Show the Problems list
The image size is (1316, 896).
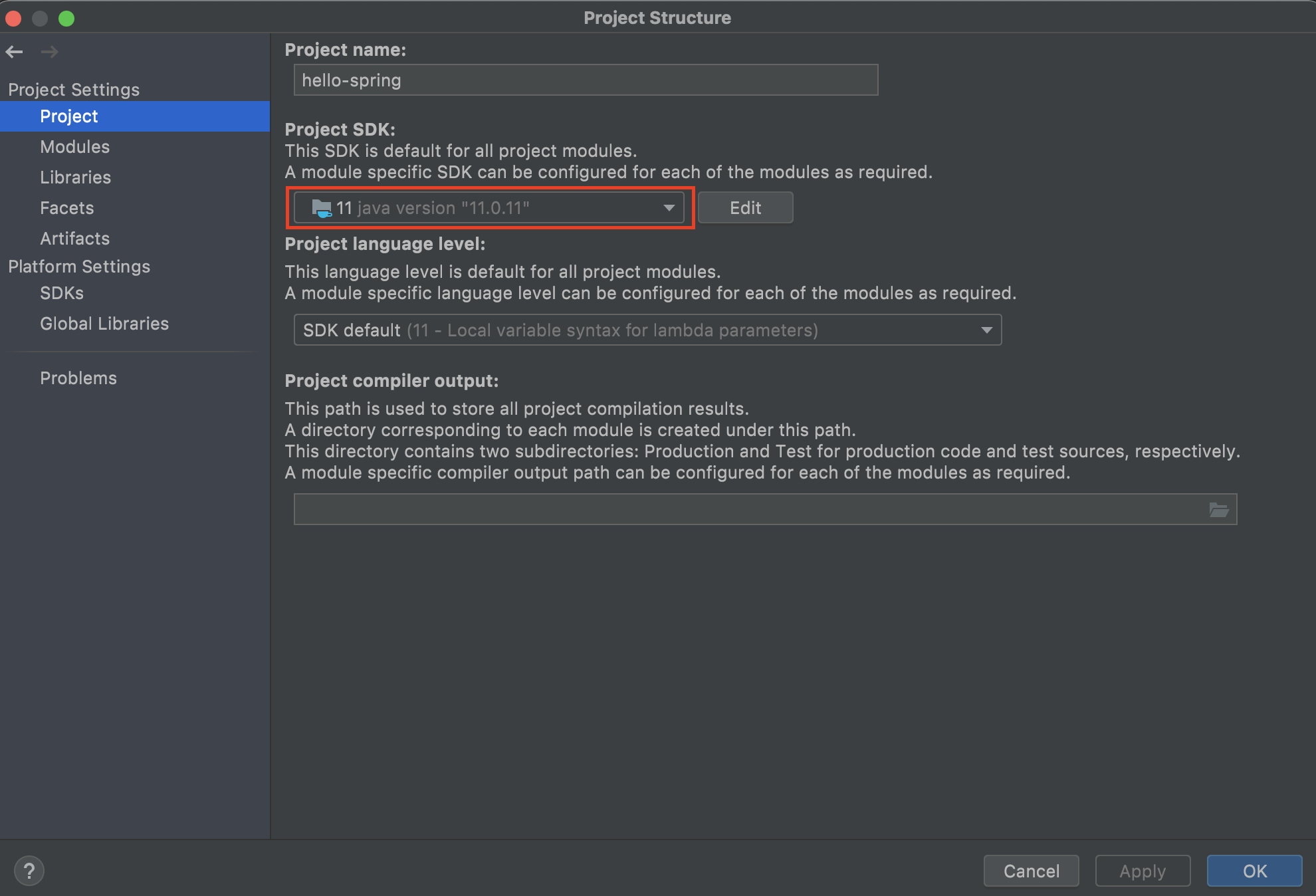[78, 378]
